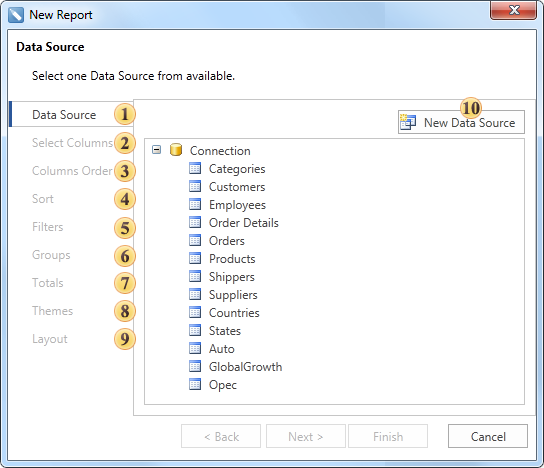Click the GlobalGrowth table icon
Image resolution: width=544 pixels, height=468 pixels.
(195, 367)
